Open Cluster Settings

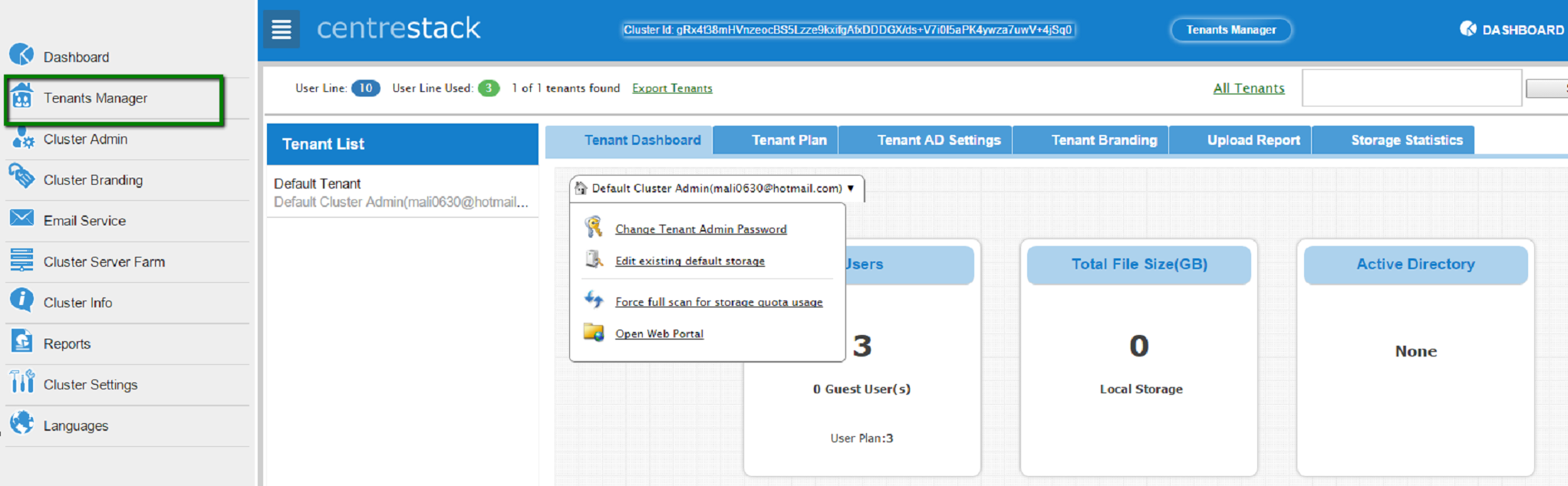click(x=91, y=385)
